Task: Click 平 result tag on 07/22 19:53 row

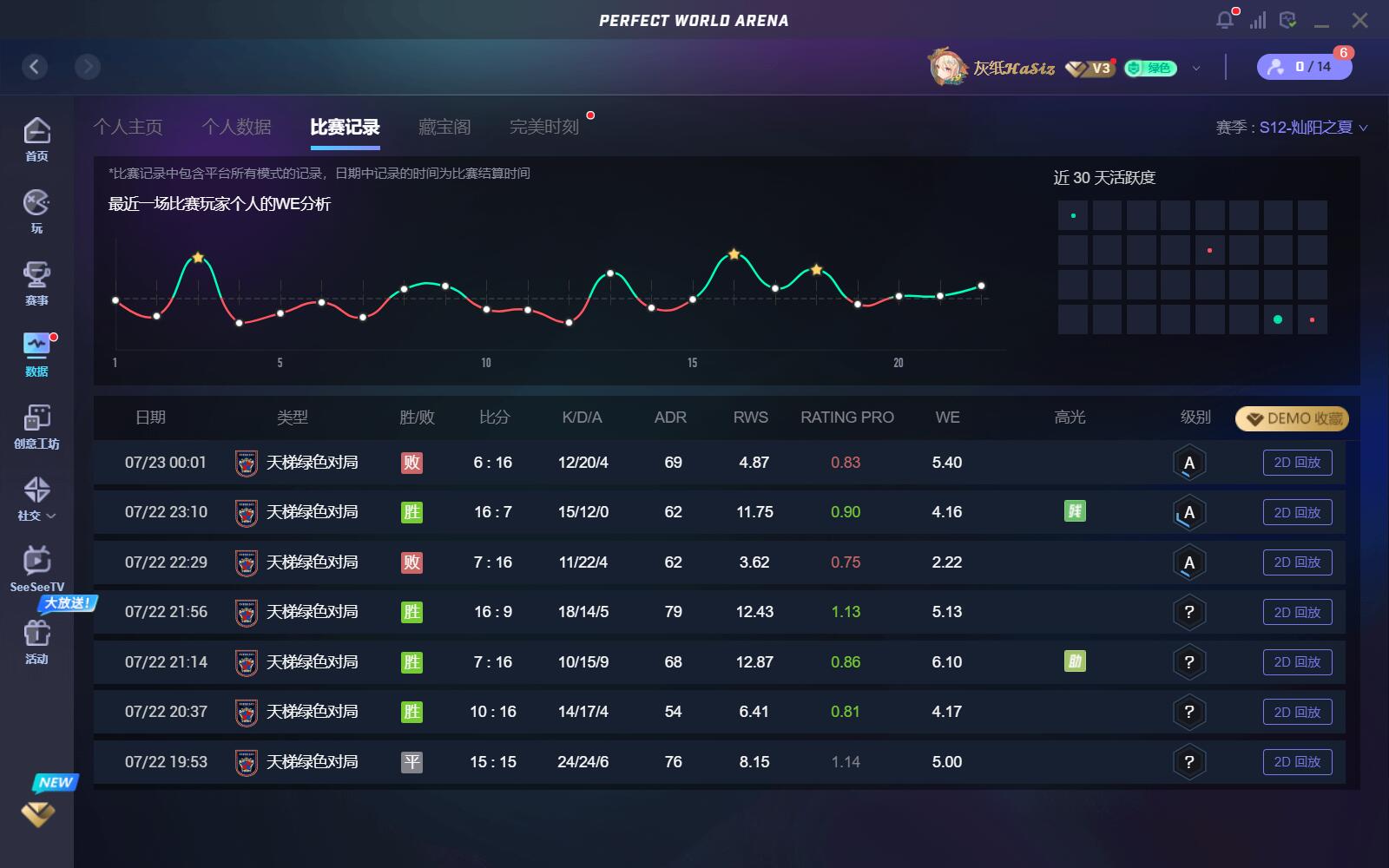Action: (x=411, y=762)
